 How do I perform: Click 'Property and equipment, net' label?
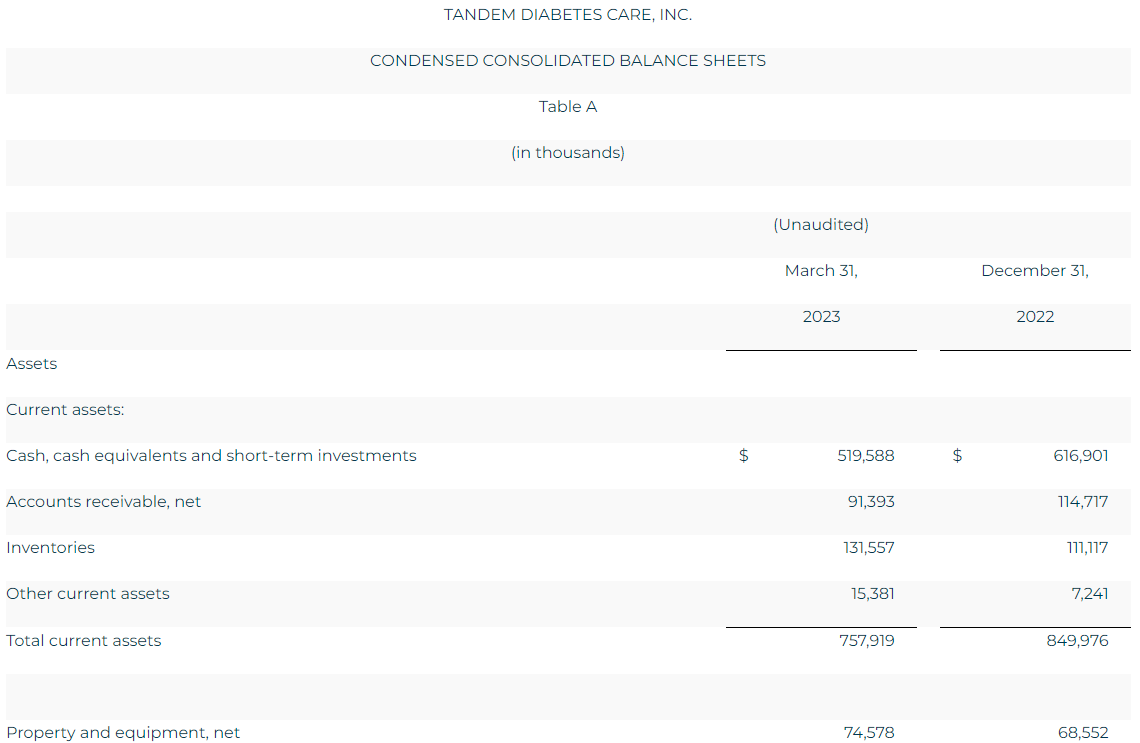pos(123,732)
